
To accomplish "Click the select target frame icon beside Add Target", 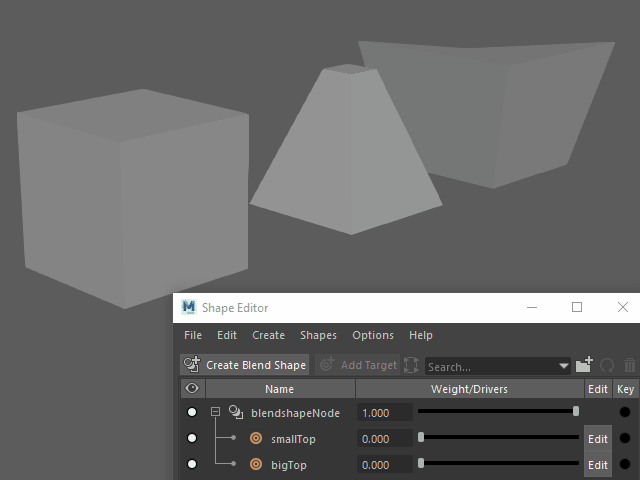I will tap(411, 365).
